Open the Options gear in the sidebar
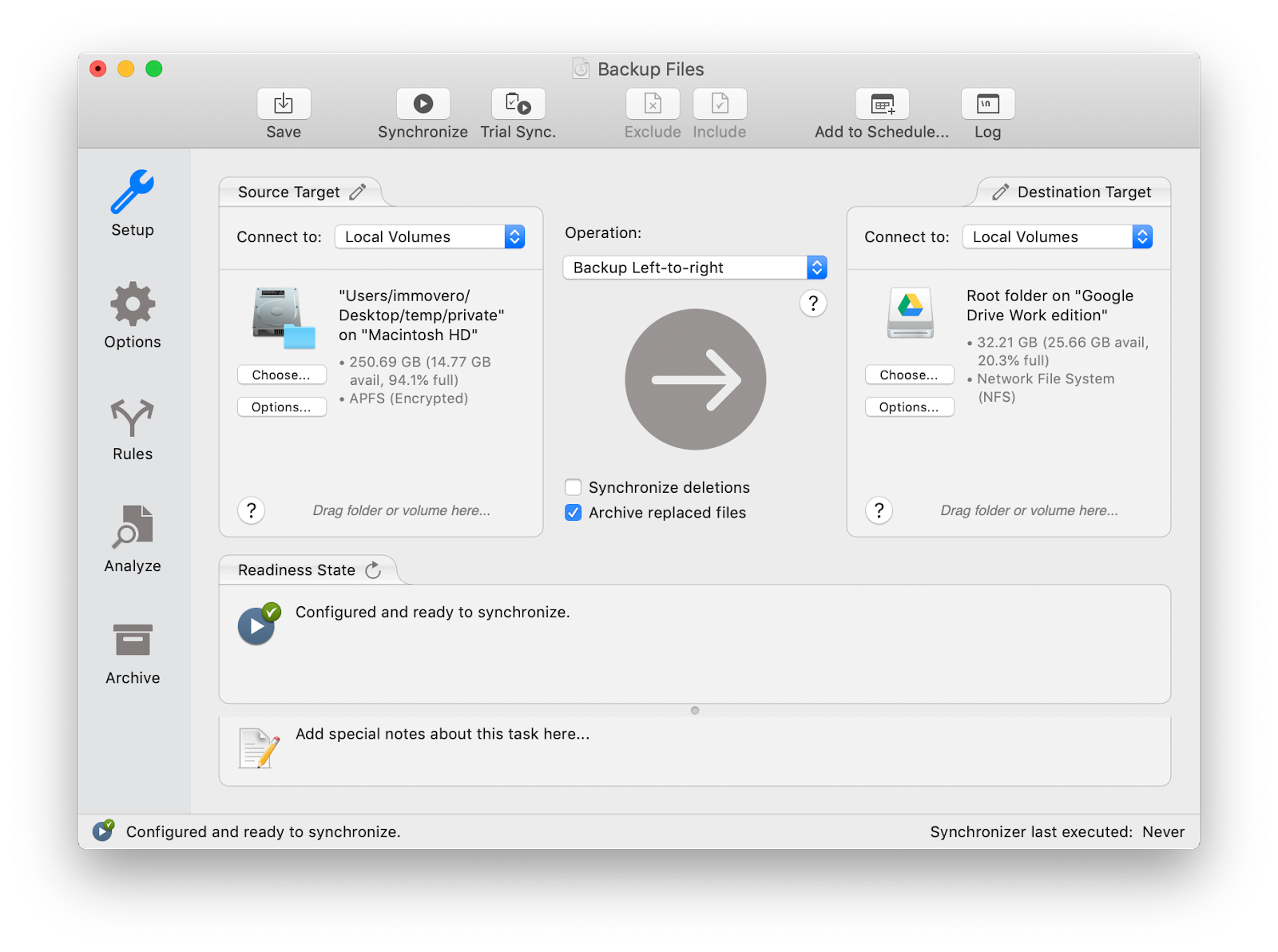 coord(132,303)
